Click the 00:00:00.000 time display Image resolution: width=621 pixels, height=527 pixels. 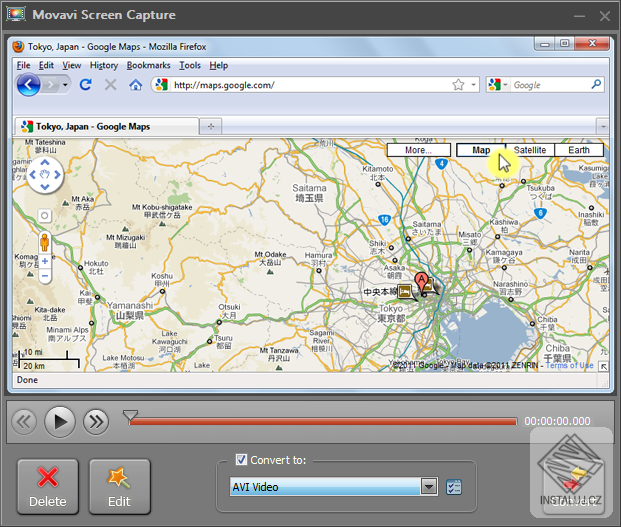pos(557,421)
